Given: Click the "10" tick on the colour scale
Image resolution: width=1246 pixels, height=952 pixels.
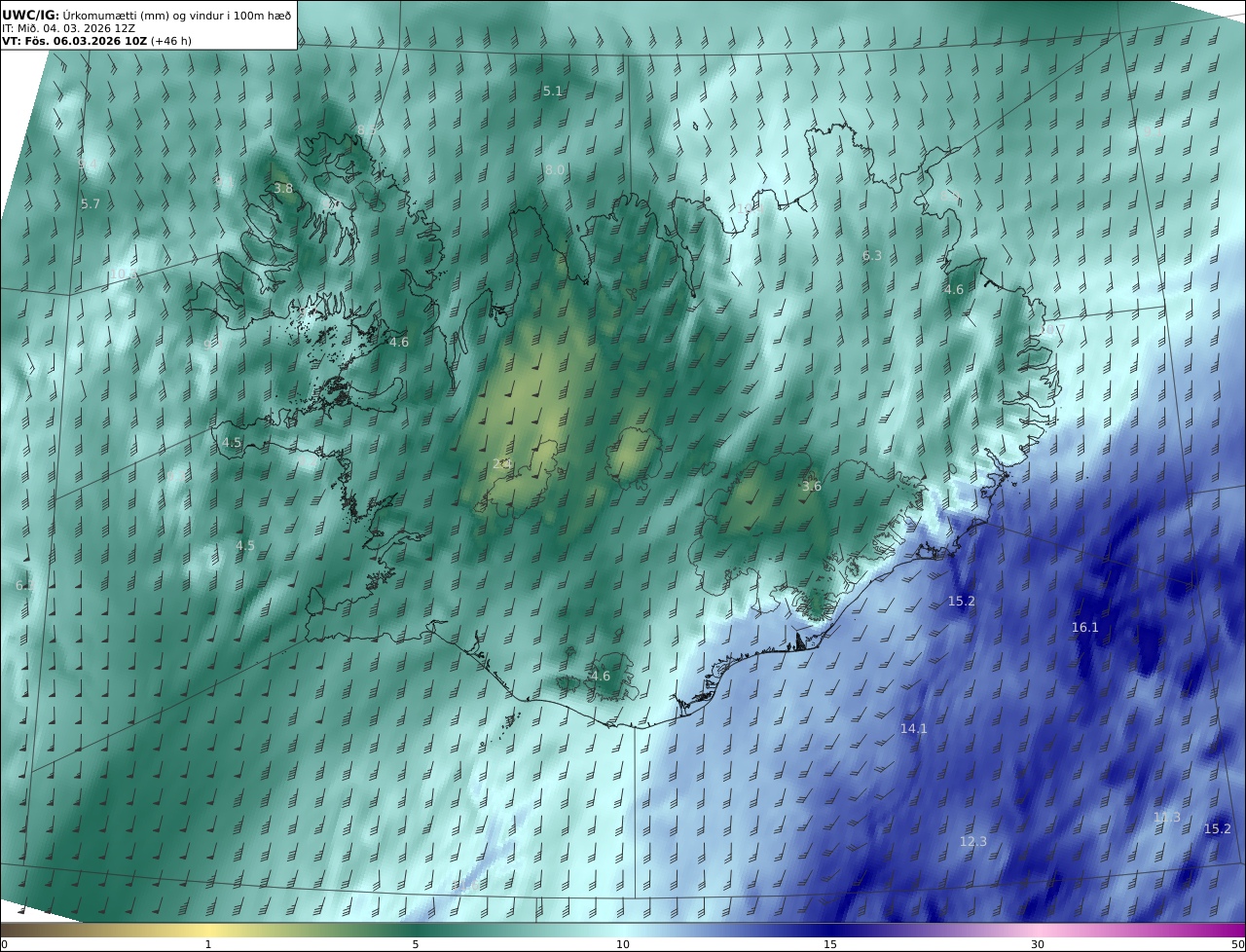Looking at the screenshot, I should click(x=623, y=944).
